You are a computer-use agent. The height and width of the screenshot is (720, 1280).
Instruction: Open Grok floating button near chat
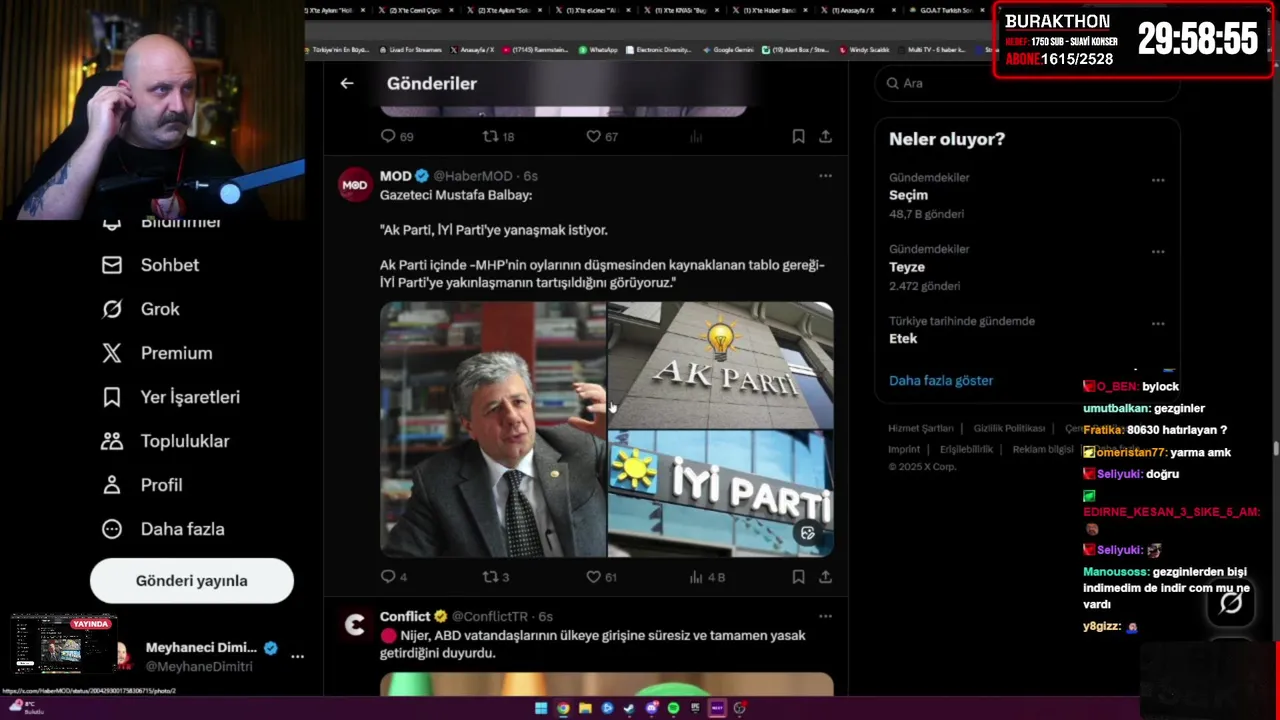point(1231,603)
